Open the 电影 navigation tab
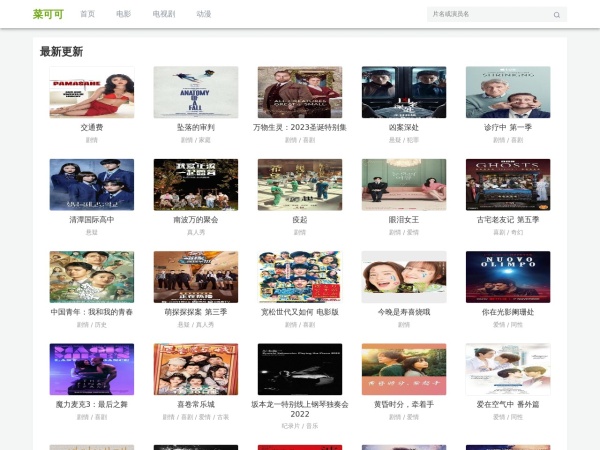600x450 pixels. pos(123,14)
